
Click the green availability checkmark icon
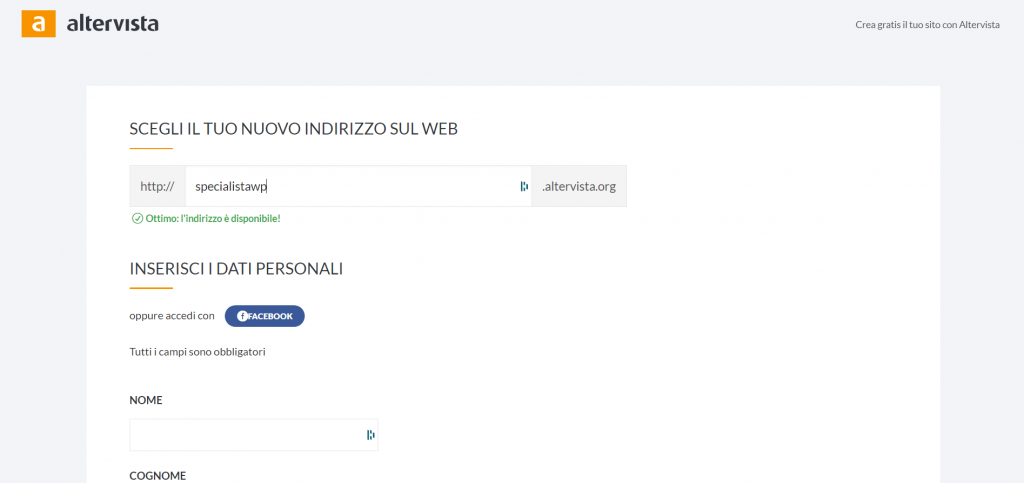(137, 218)
